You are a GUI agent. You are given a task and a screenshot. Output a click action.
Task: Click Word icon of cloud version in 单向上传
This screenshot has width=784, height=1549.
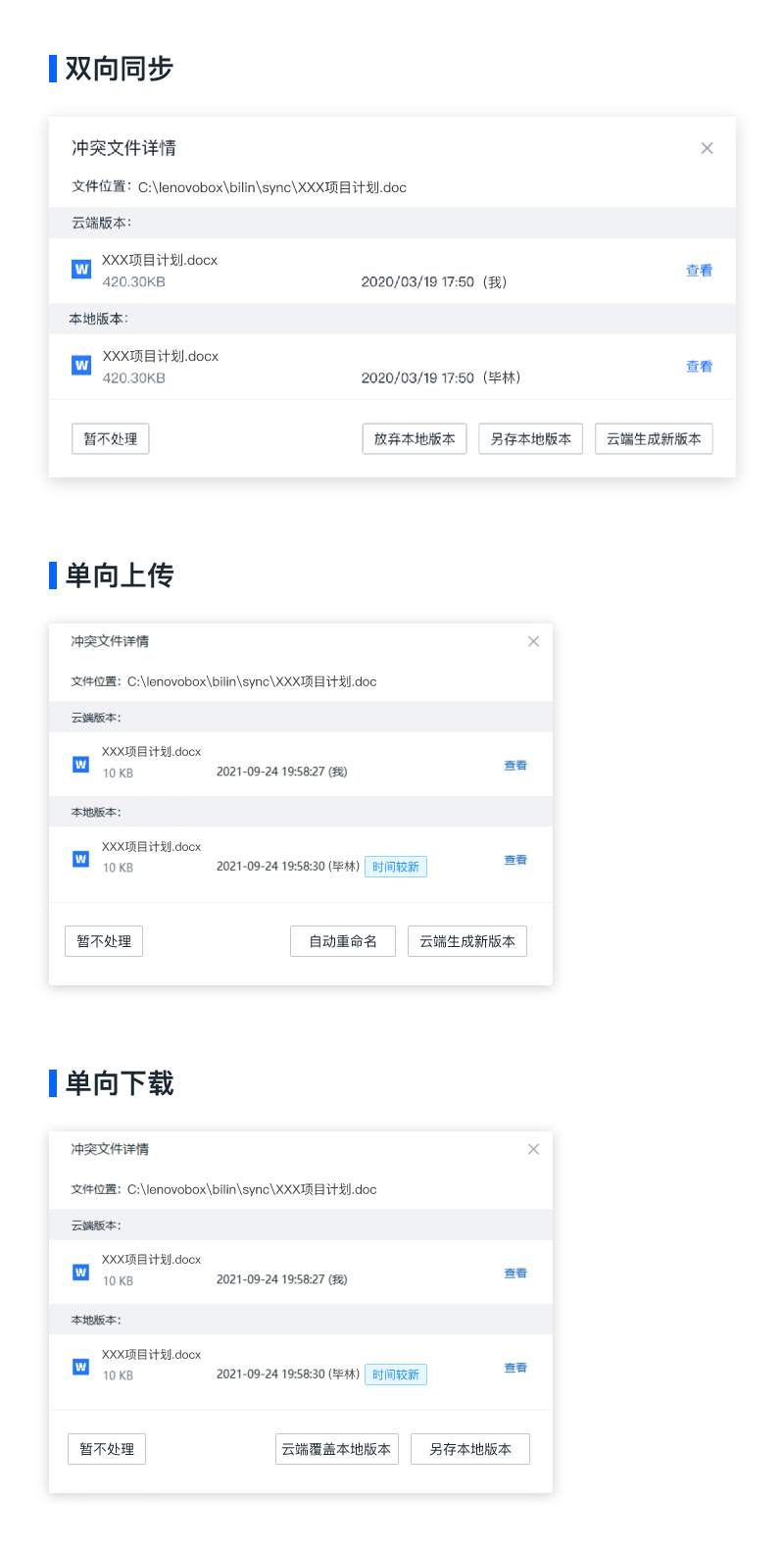tap(81, 765)
